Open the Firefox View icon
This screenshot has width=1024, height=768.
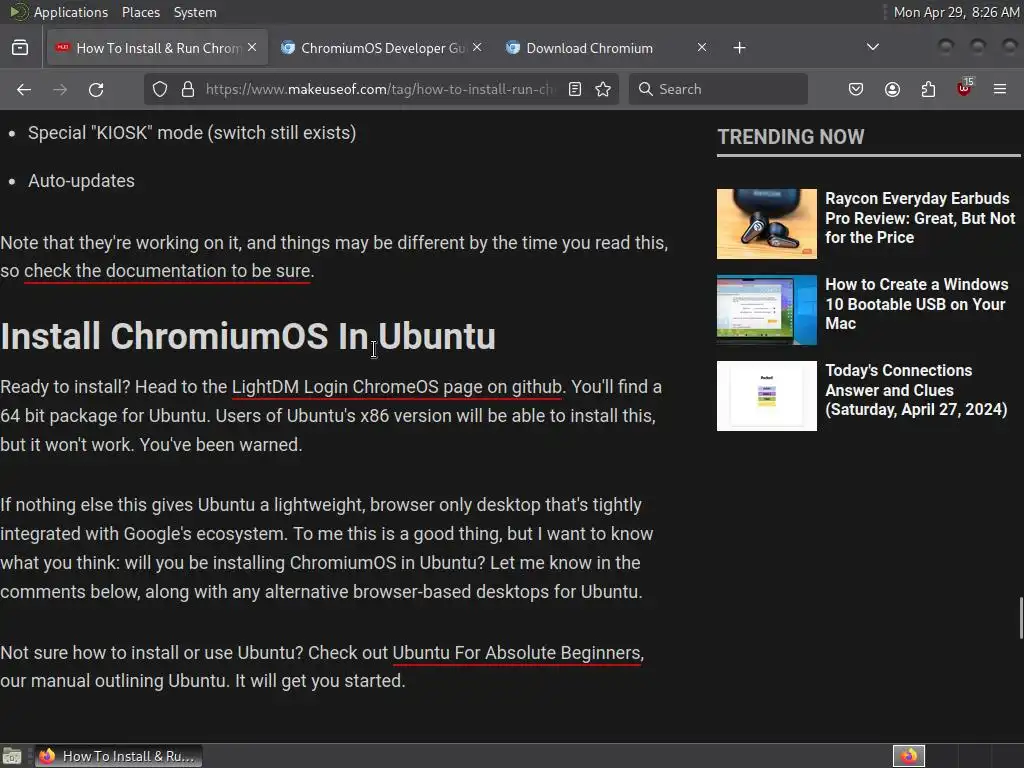20,48
